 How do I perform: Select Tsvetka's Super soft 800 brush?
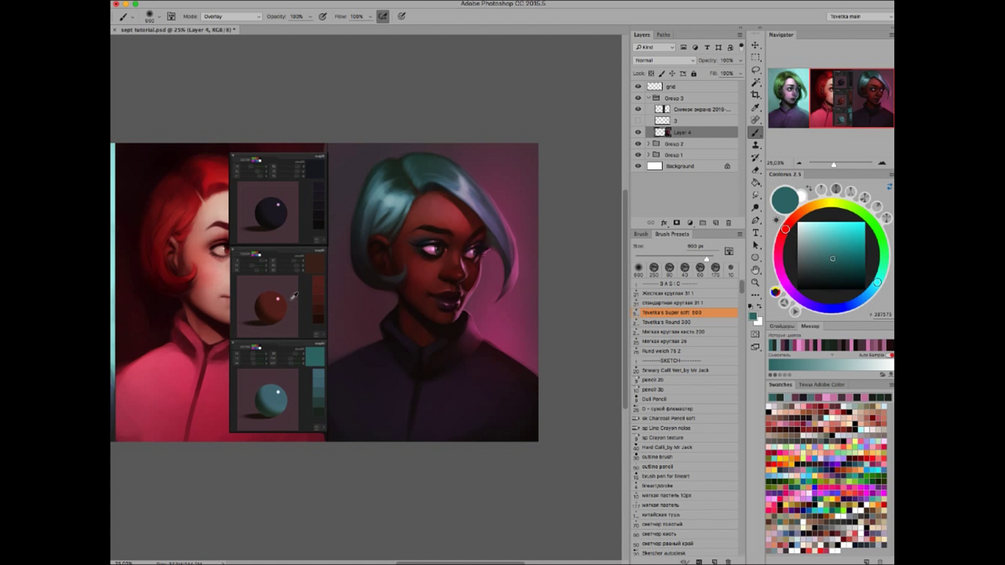[x=685, y=313]
